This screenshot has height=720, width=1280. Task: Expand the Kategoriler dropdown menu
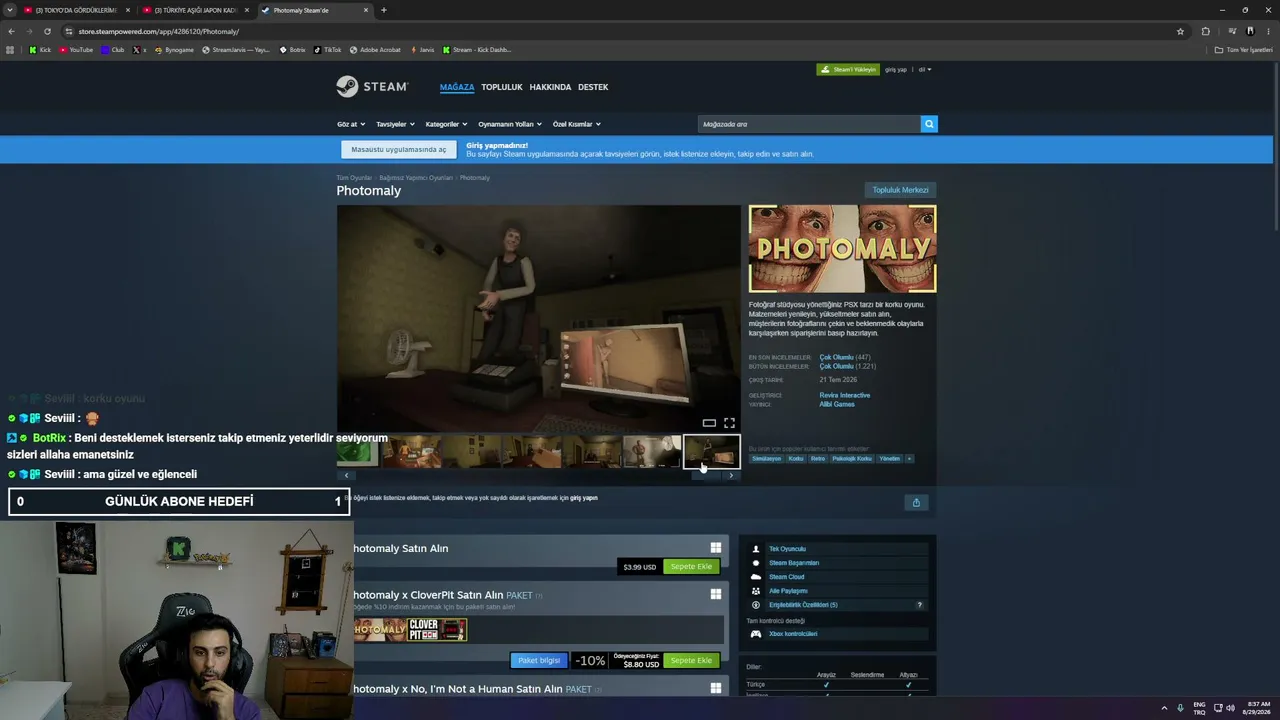pyautogui.click(x=446, y=124)
